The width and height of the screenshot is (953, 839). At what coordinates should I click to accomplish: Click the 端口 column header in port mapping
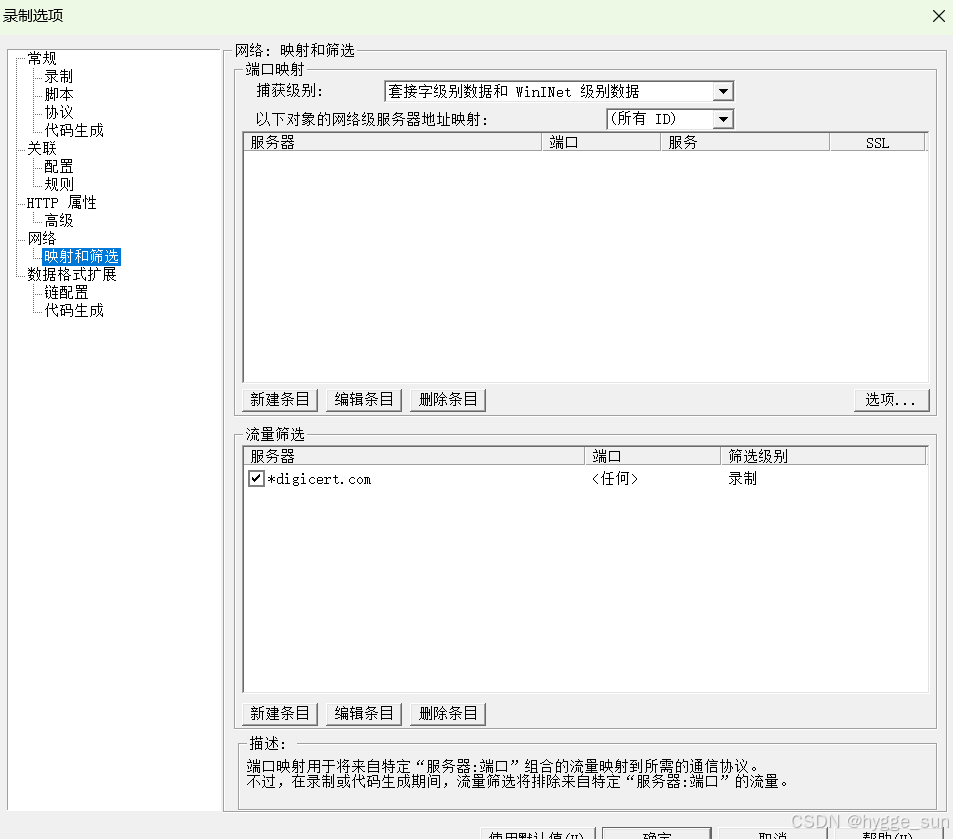(x=601, y=142)
